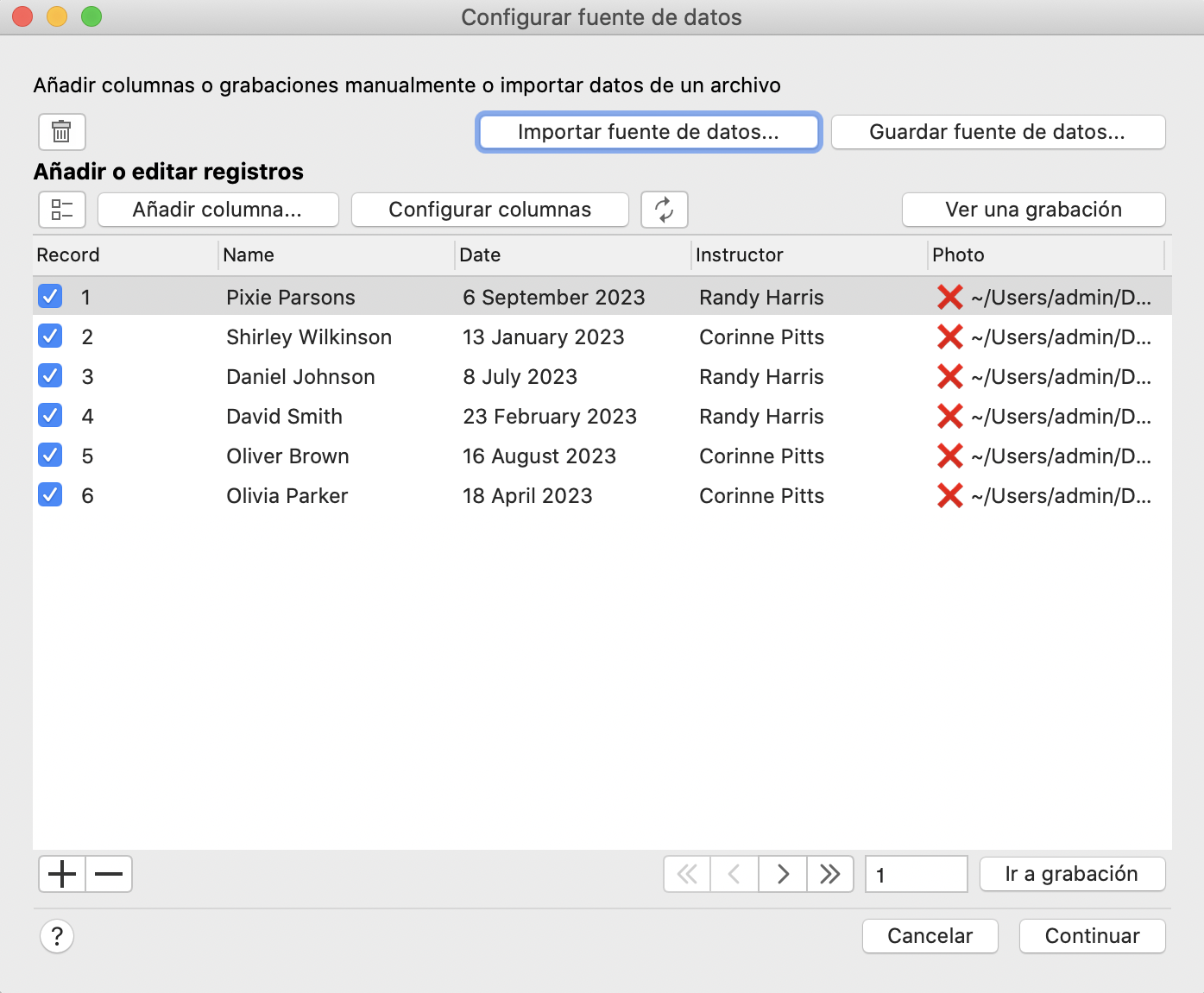Screen dimensions: 1204x993
Task: Open help with question mark button
Action: pyautogui.click(x=57, y=936)
